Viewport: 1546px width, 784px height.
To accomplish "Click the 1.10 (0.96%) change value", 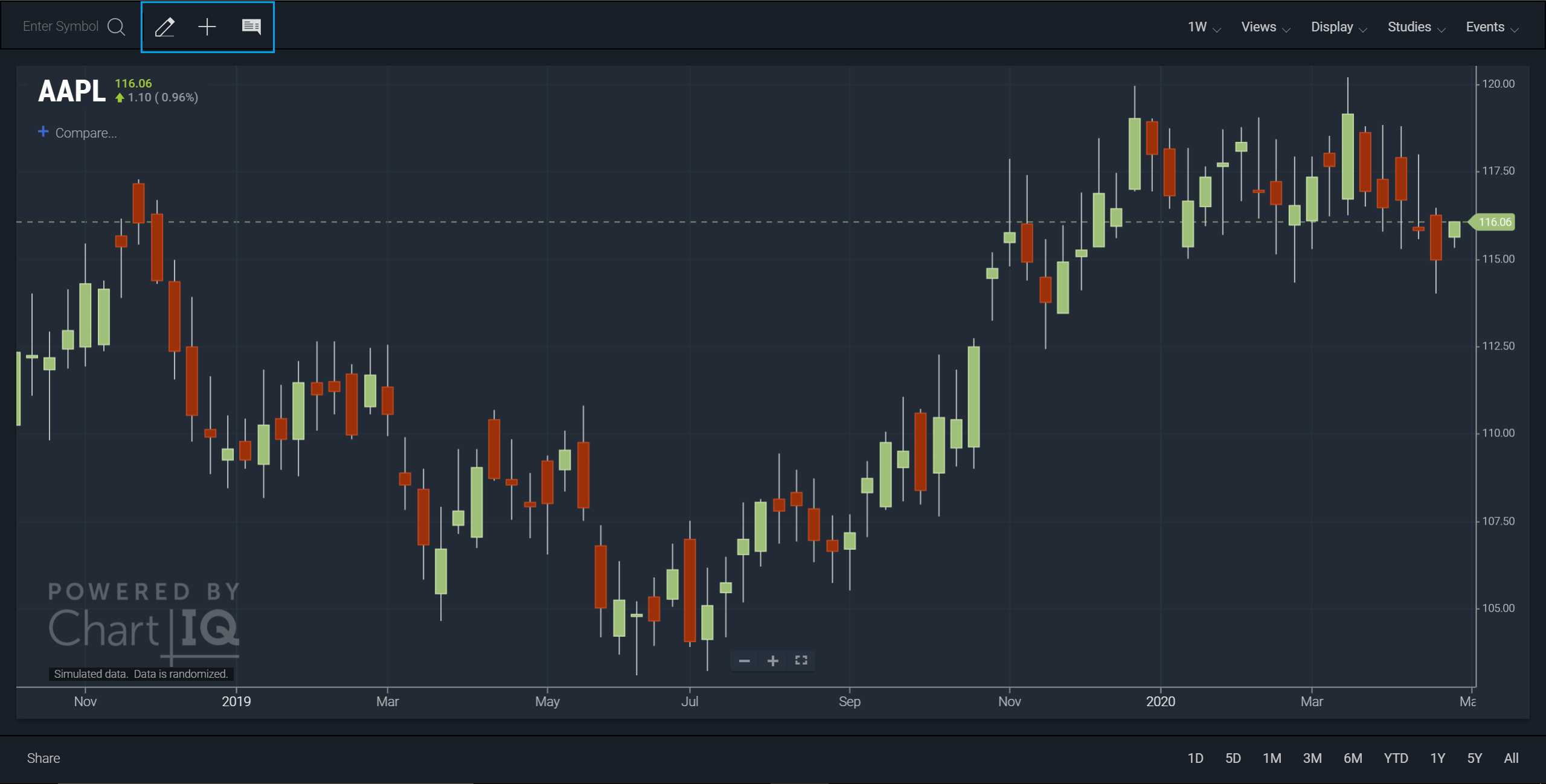I will [x=163, y=97].
